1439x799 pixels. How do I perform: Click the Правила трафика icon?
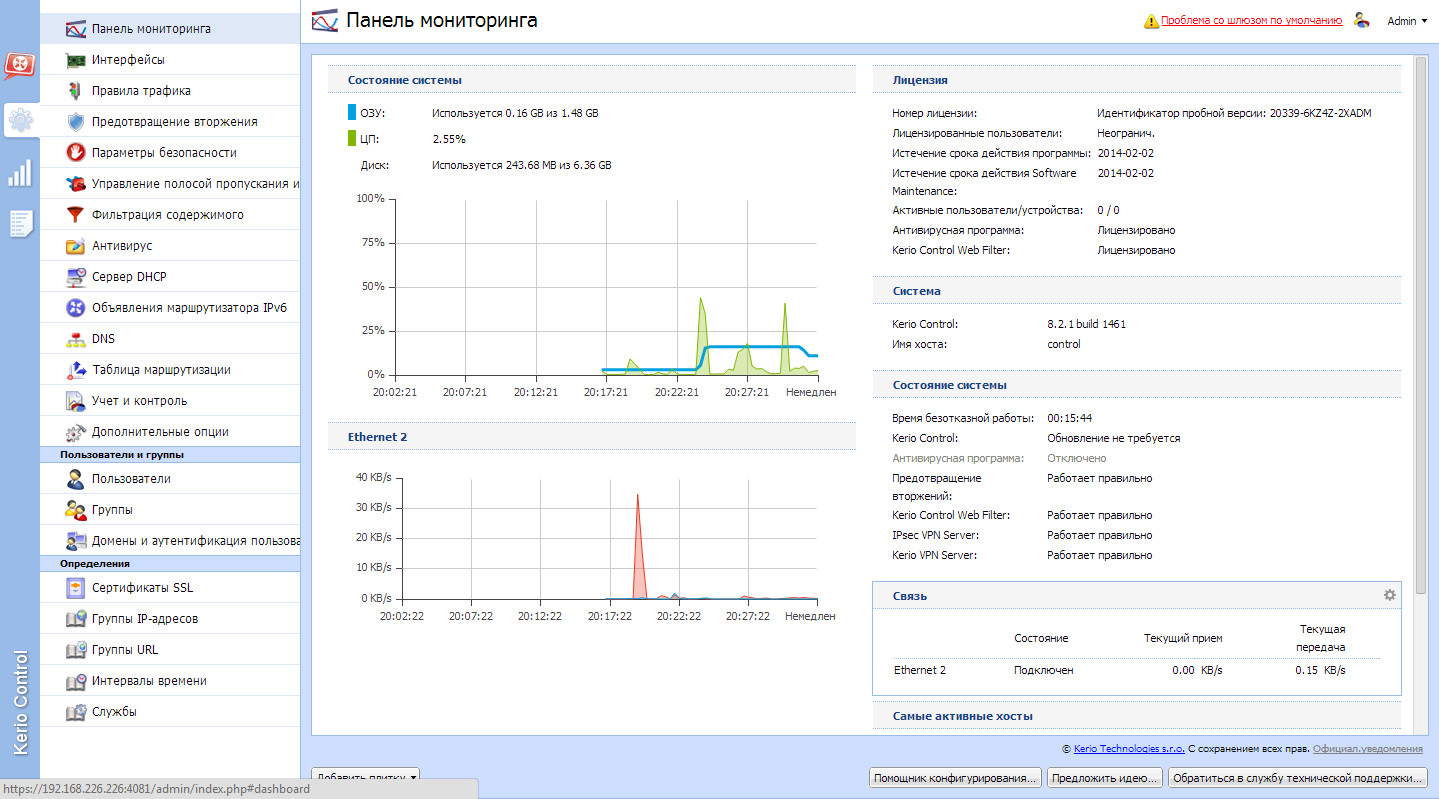[76, 90]
